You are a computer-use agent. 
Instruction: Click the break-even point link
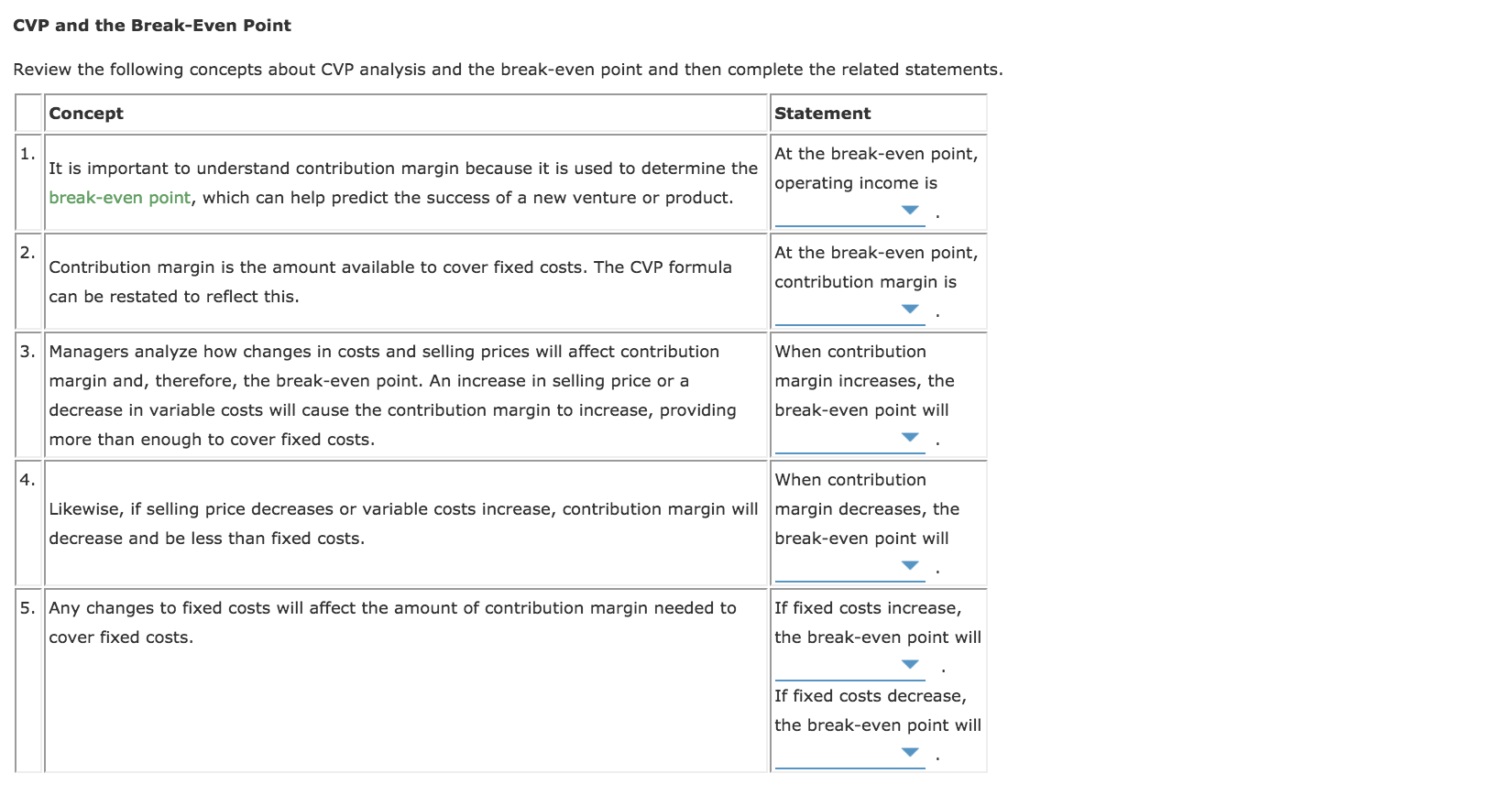pyautogui.click(x=119, y=197)
